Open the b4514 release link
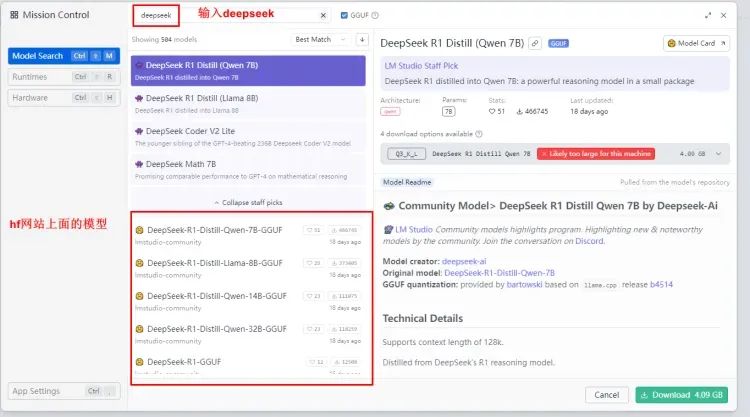The height and width of the screenshot is (417, 750). click(661, 285)
